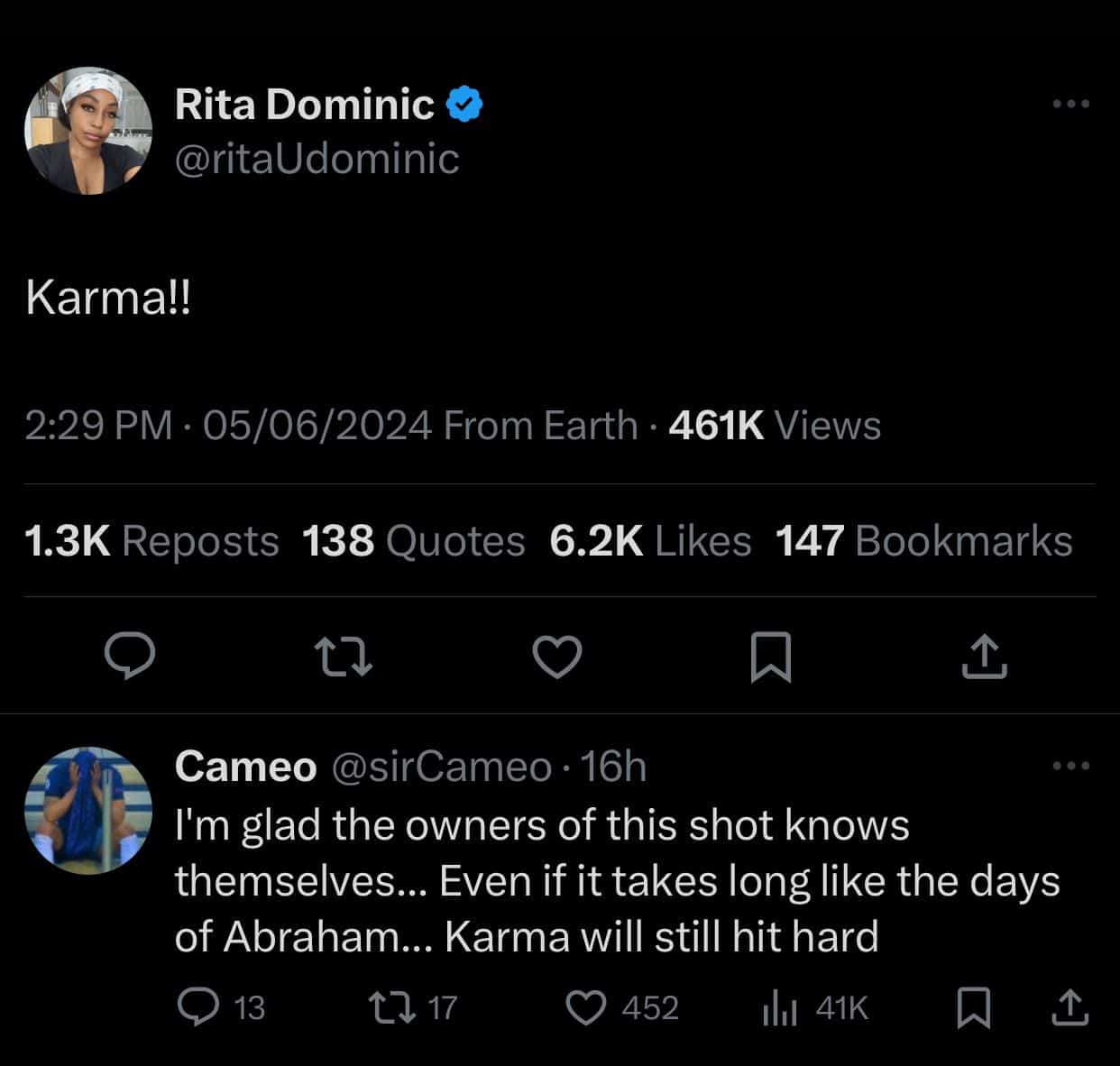
Task: Show the 6.2K Likes list
Action: coord(649,541)
